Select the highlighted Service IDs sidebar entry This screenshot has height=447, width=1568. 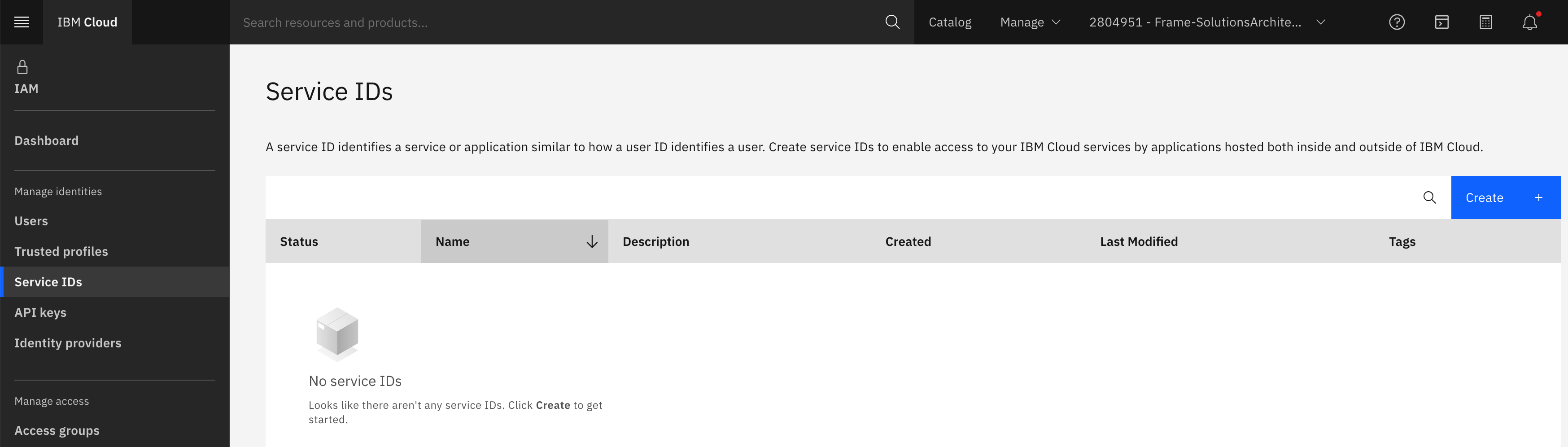(x=48, y=281)
